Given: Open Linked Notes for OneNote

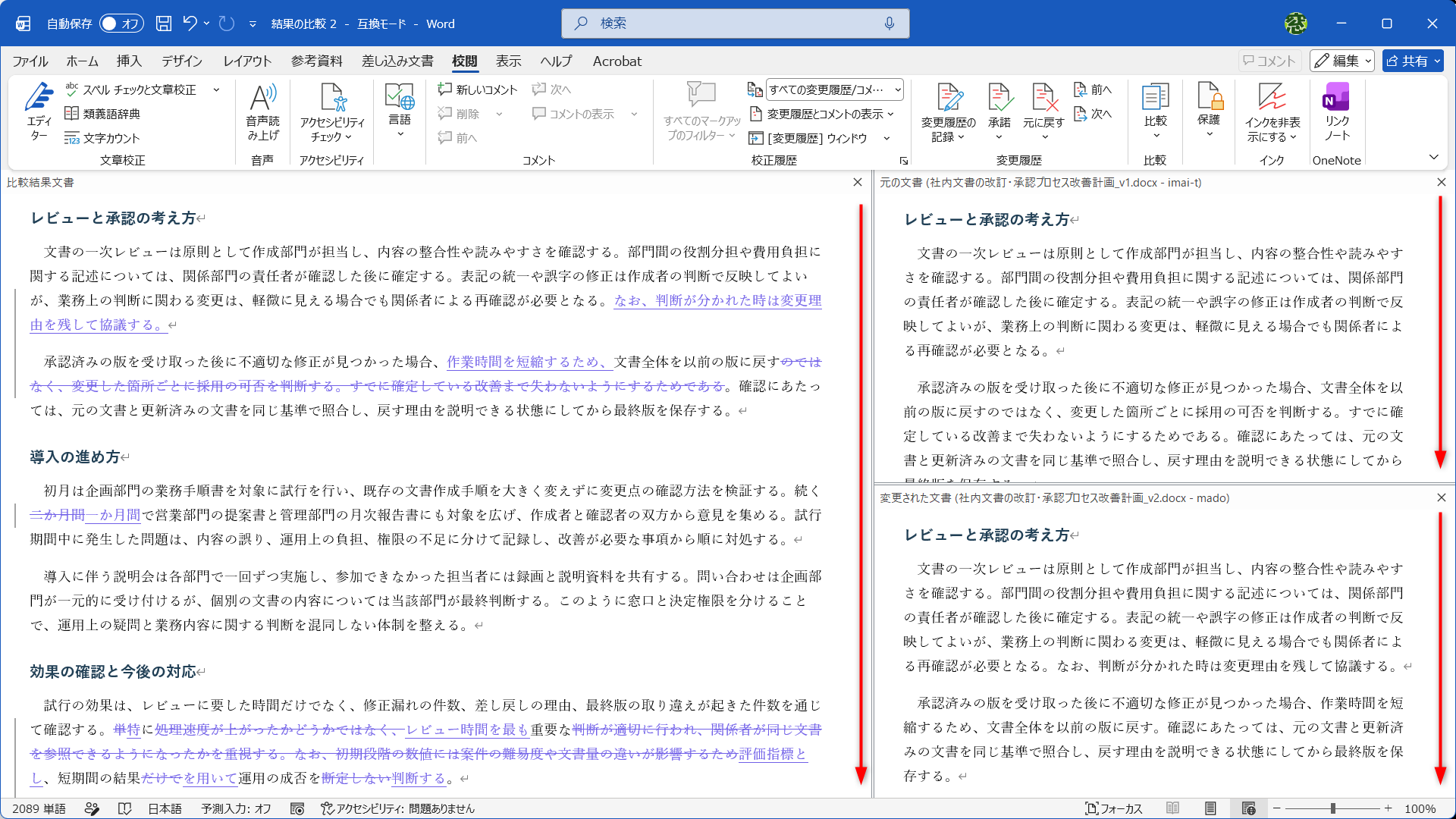Looking at the screenshot, I should (1336, 111).
